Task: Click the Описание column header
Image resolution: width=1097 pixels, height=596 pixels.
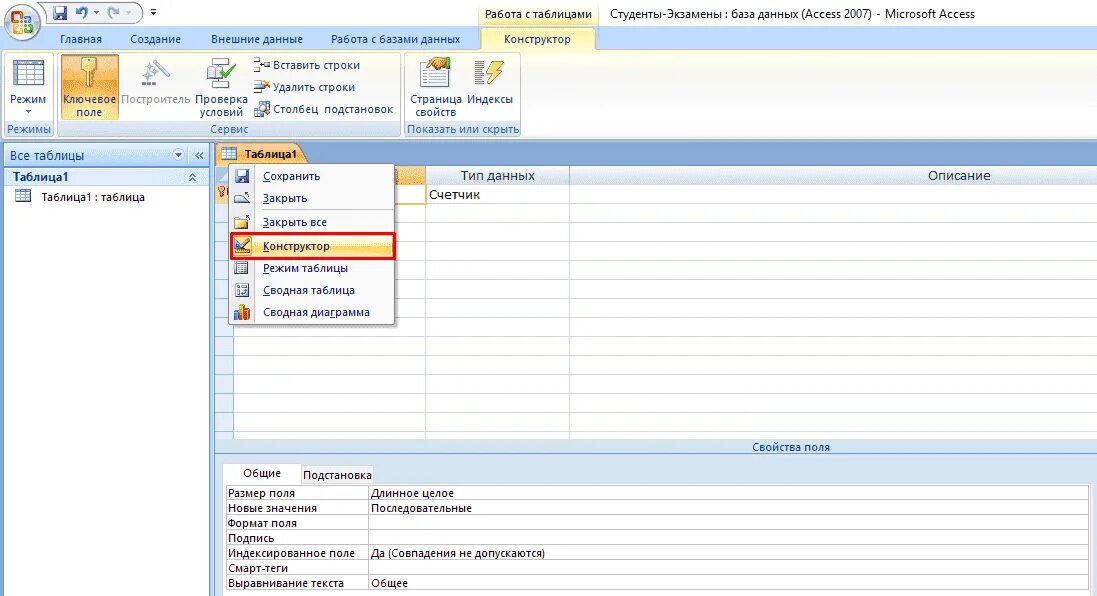Action: click(x=959, y=176)
